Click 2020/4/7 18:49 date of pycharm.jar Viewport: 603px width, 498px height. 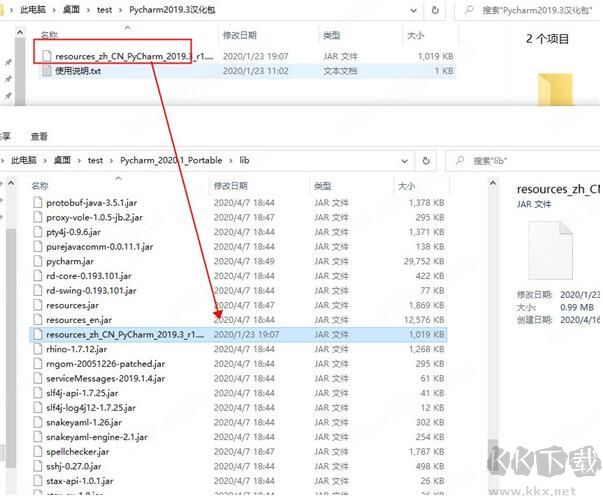pyautogui.click(x=244, y=261)
